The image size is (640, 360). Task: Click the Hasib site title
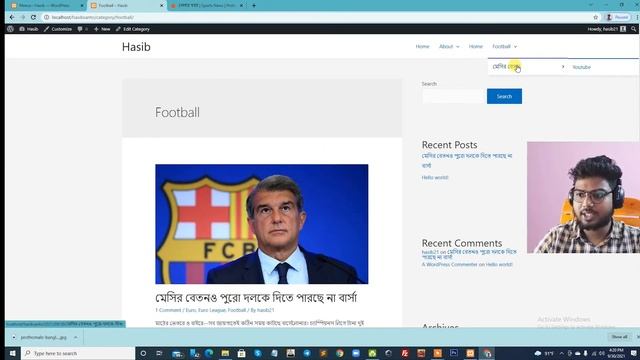tap(136, 47)
